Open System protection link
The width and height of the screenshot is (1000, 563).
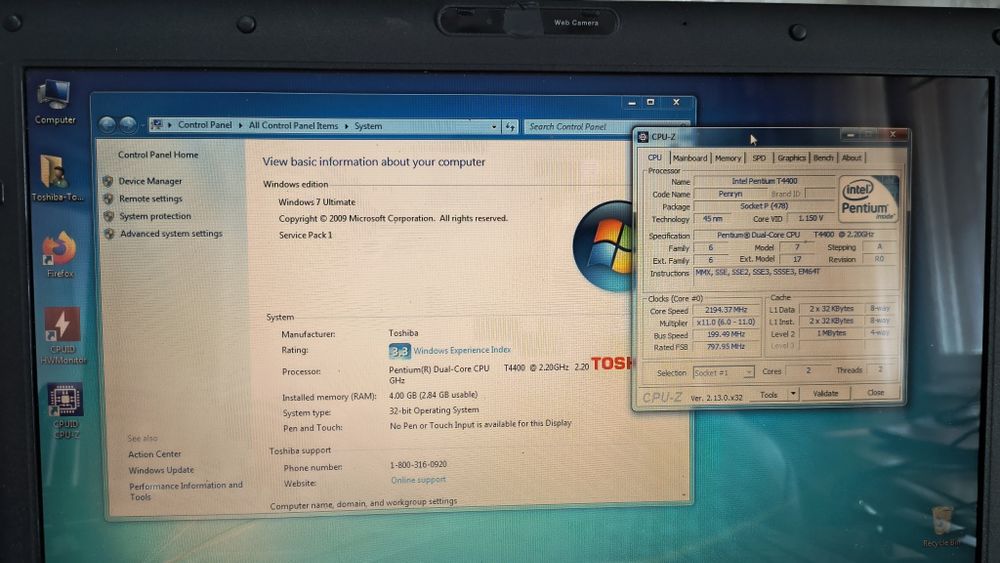click(x=155, y=216)
